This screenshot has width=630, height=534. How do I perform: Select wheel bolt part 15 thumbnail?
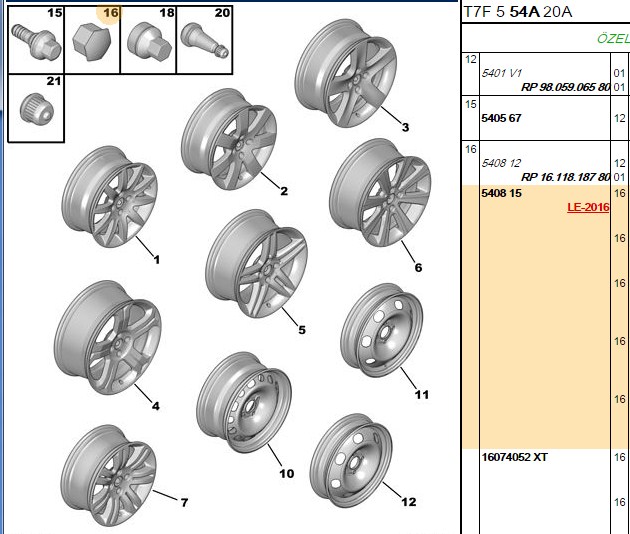pyautogui.click(x=36, y=40)
